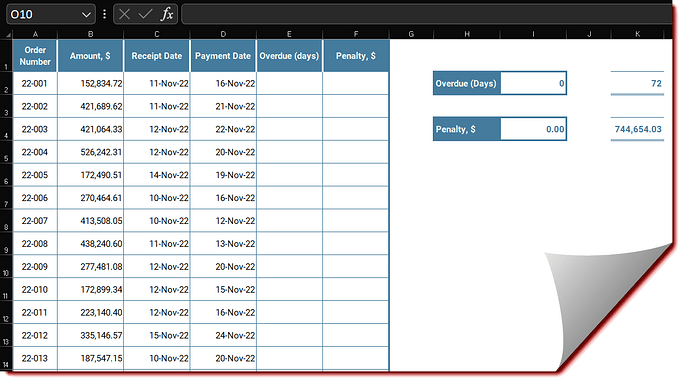Open the Name Box dropdown arrow
The image size is (690, 389).
[x=86, y=15]
